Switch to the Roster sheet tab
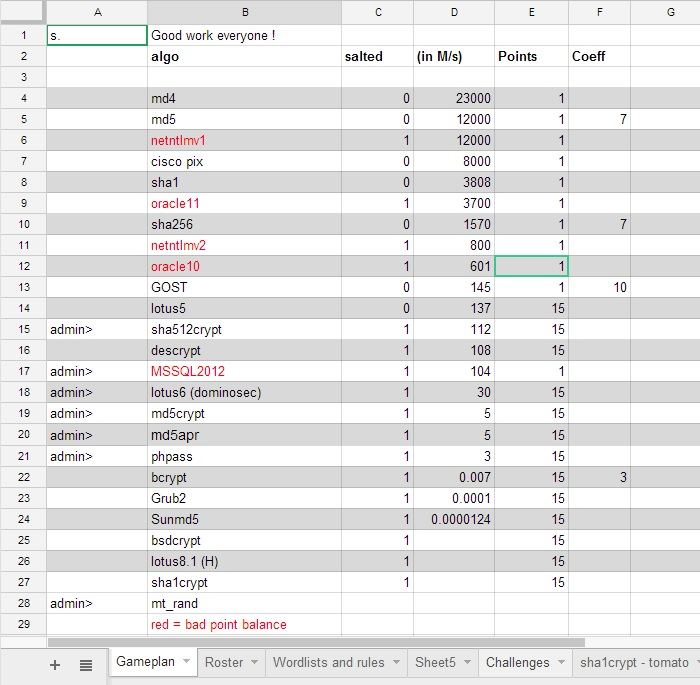 point(224,662)
